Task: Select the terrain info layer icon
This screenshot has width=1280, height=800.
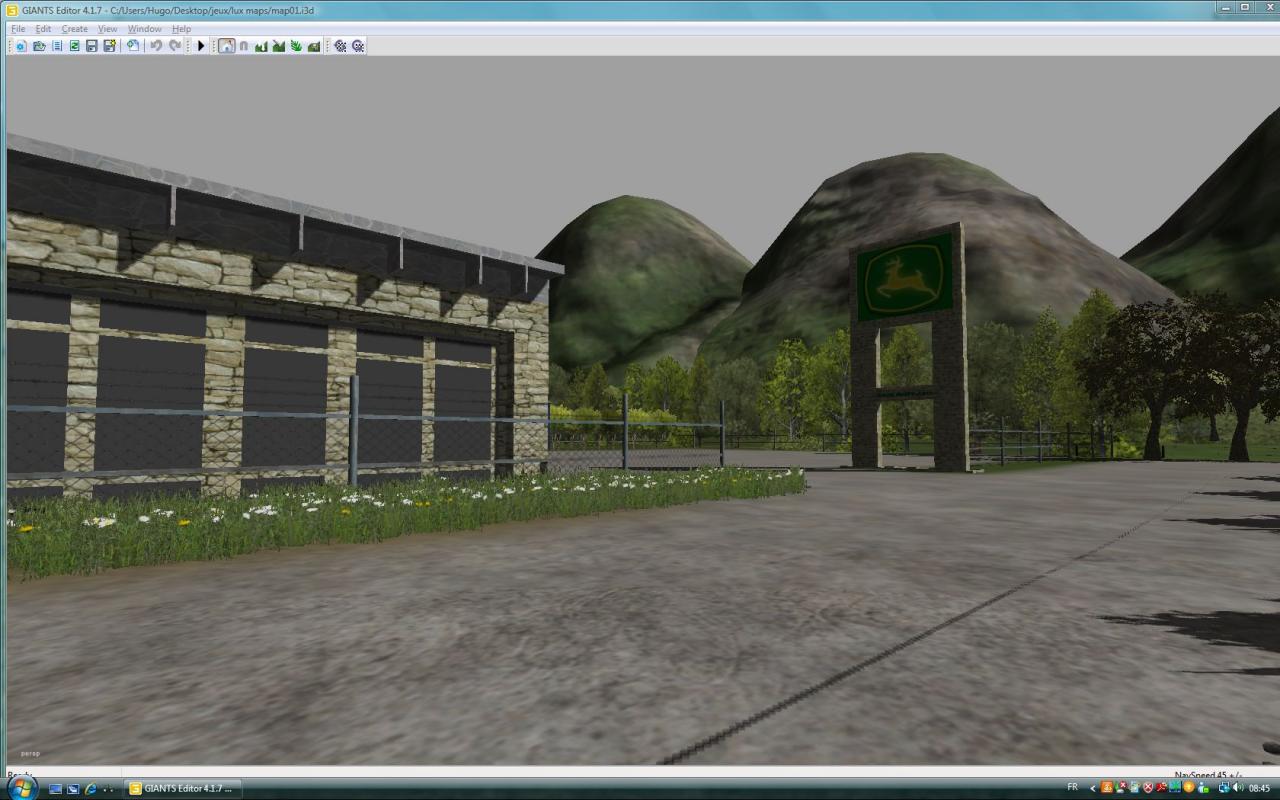Action: coord(314,46)
